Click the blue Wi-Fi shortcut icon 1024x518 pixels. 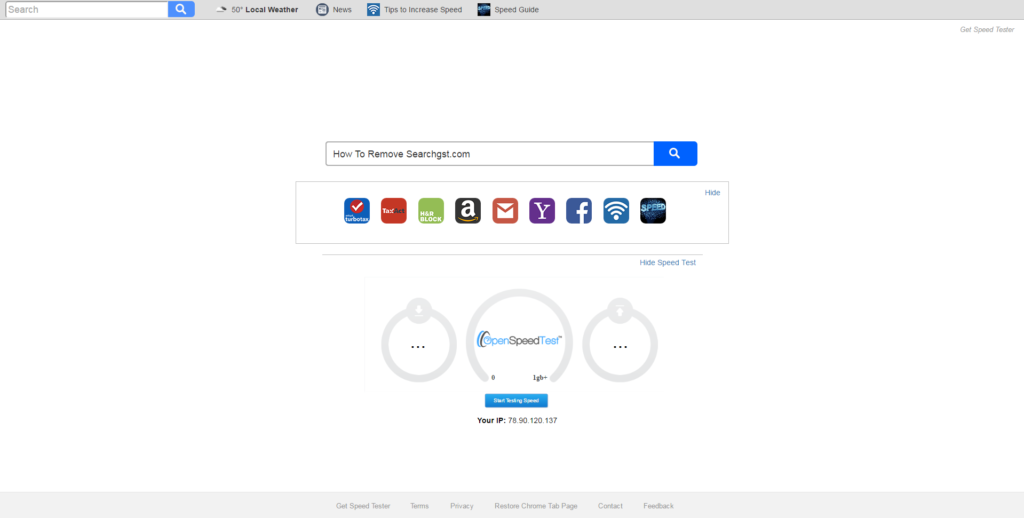(616, 211)
